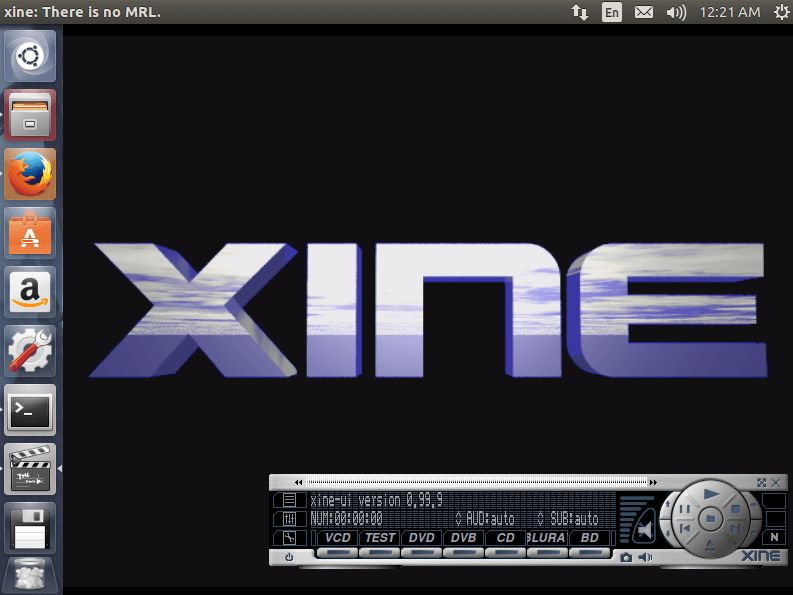Set volume on the stacked volume bars
This screenshot has height=595, width=793.
coord(631,519)
